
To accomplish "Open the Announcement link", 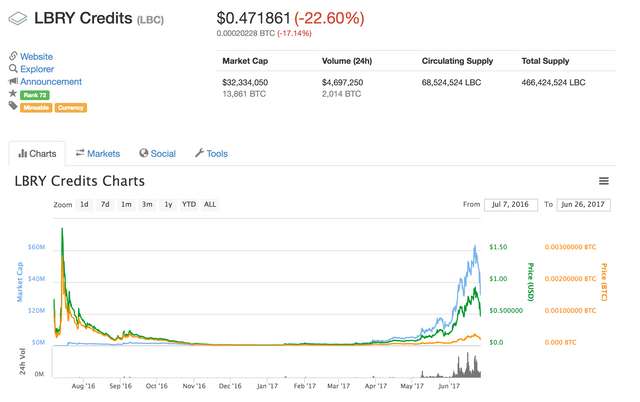I will coord(51,82).
